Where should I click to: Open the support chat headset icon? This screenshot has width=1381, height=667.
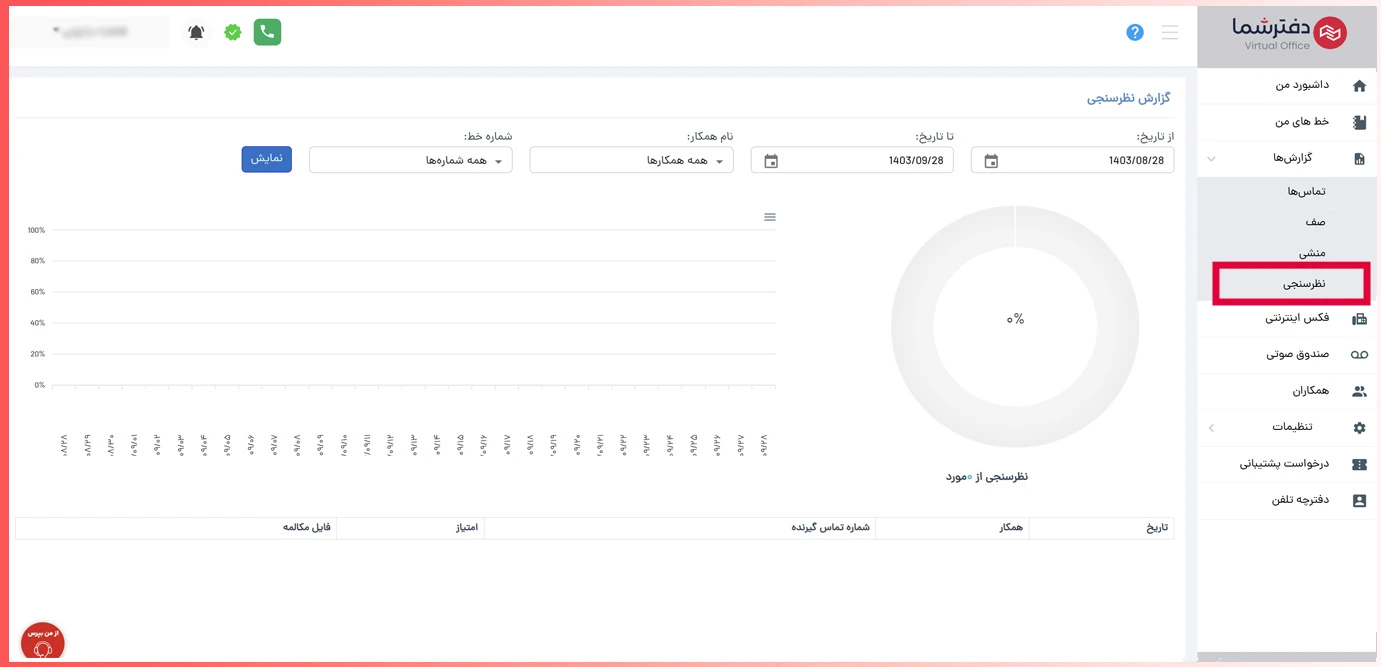coord(42,644)
